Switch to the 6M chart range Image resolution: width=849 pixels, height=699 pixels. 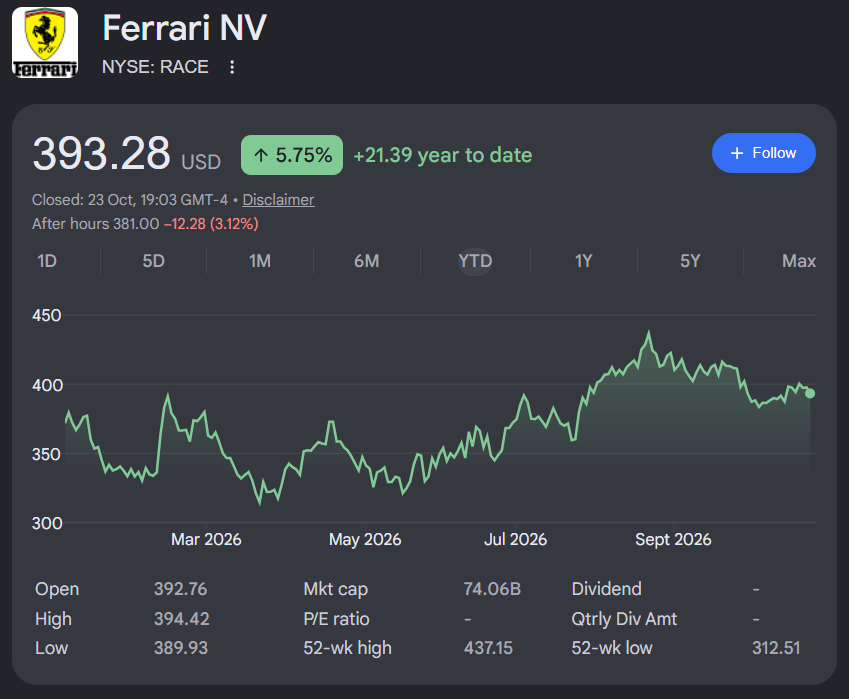(x=367, y=261)
